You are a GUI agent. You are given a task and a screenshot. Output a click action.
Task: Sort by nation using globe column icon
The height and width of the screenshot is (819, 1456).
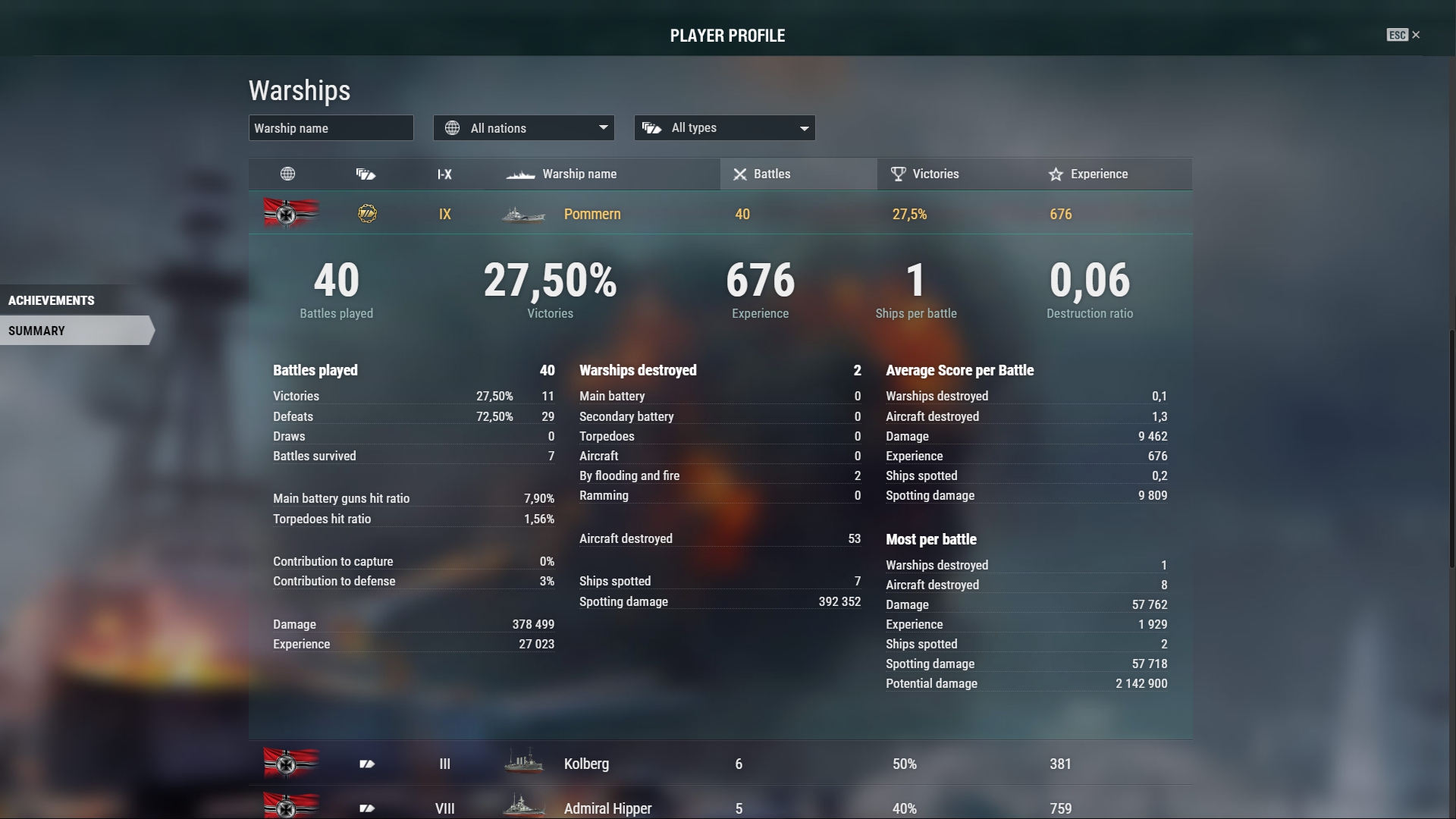[x=287, y=174]
